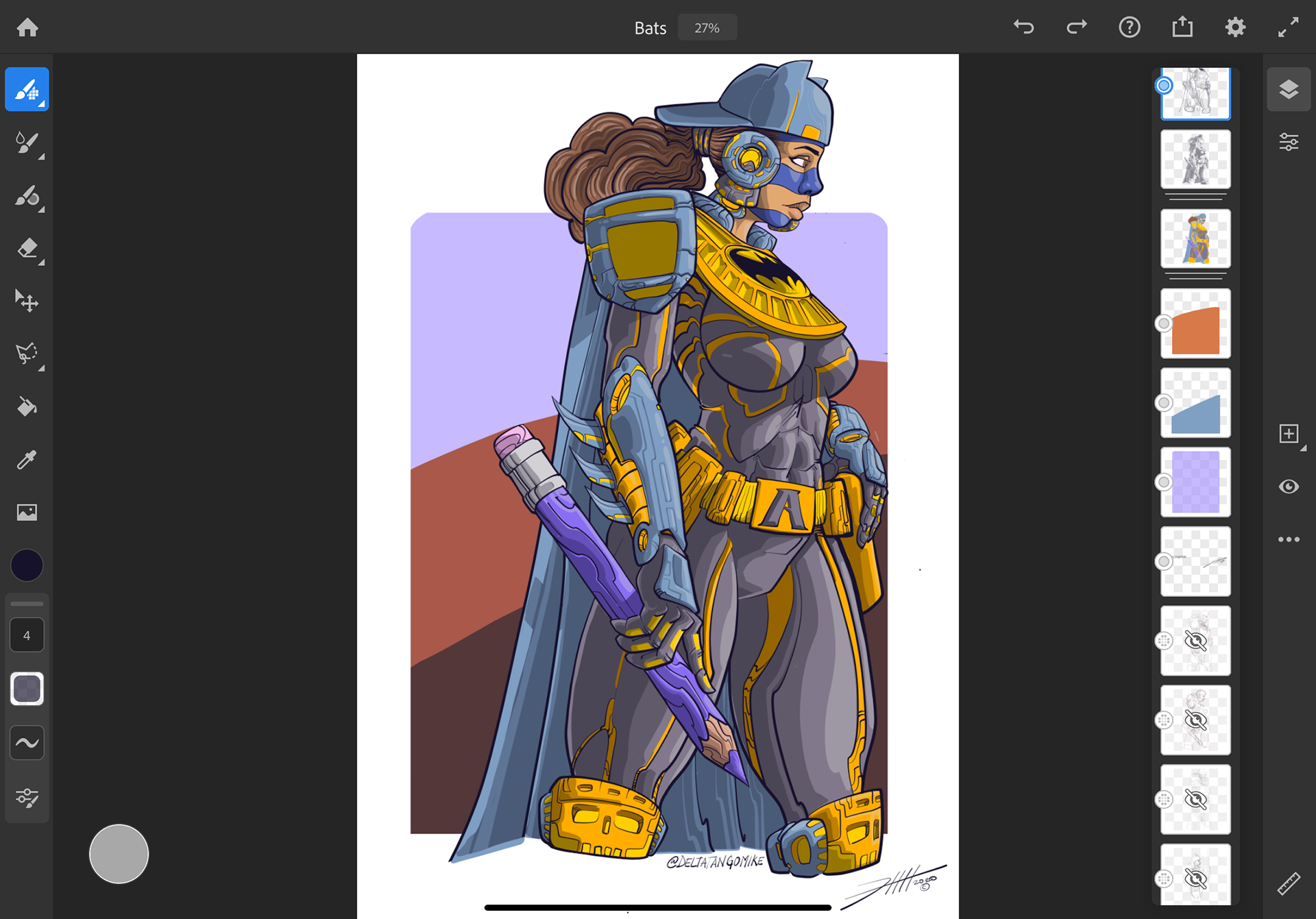Select the Eraser tool
This screenshot has height=919, width=1316.
[x=27, y=248]
